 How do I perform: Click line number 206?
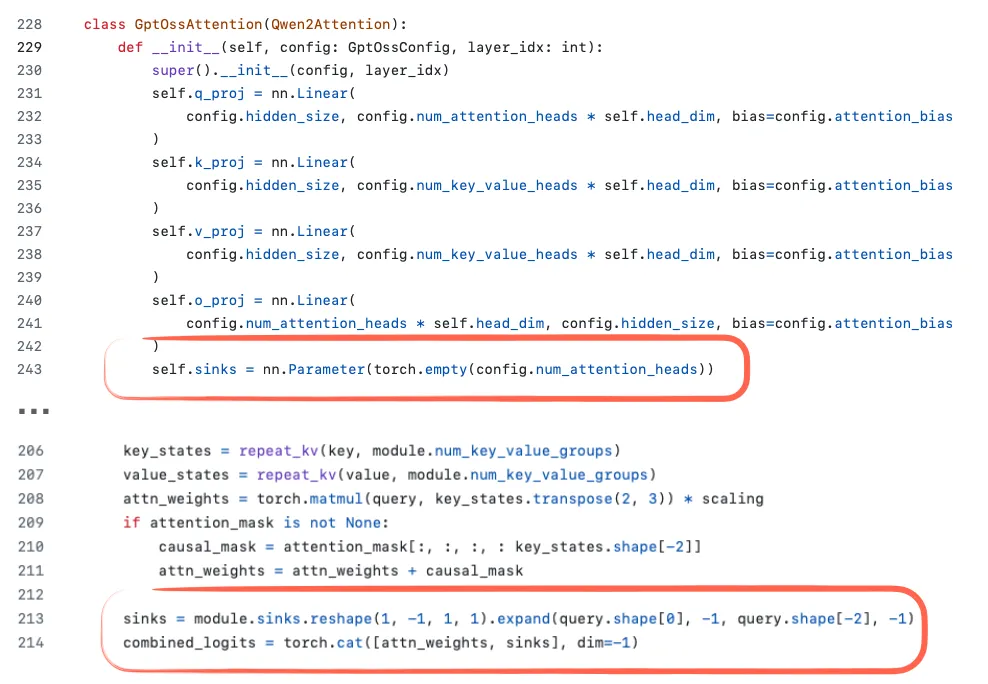[x=31, y=451]
